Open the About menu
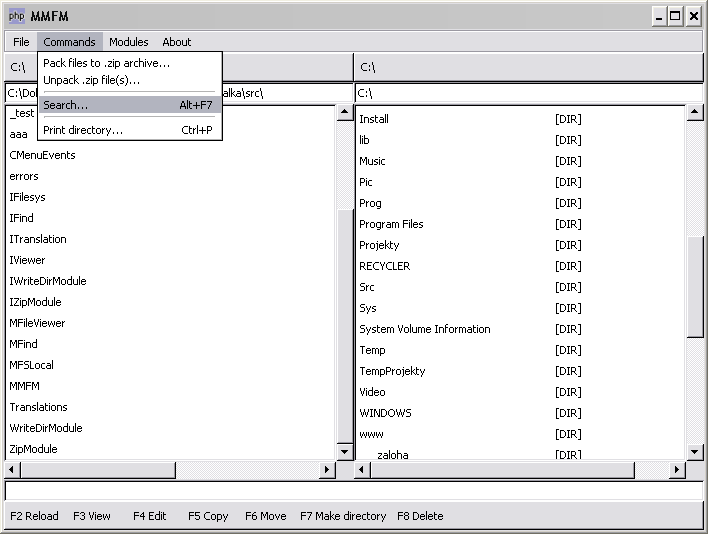Screen dimensions: 708x534 click(177, 42)
